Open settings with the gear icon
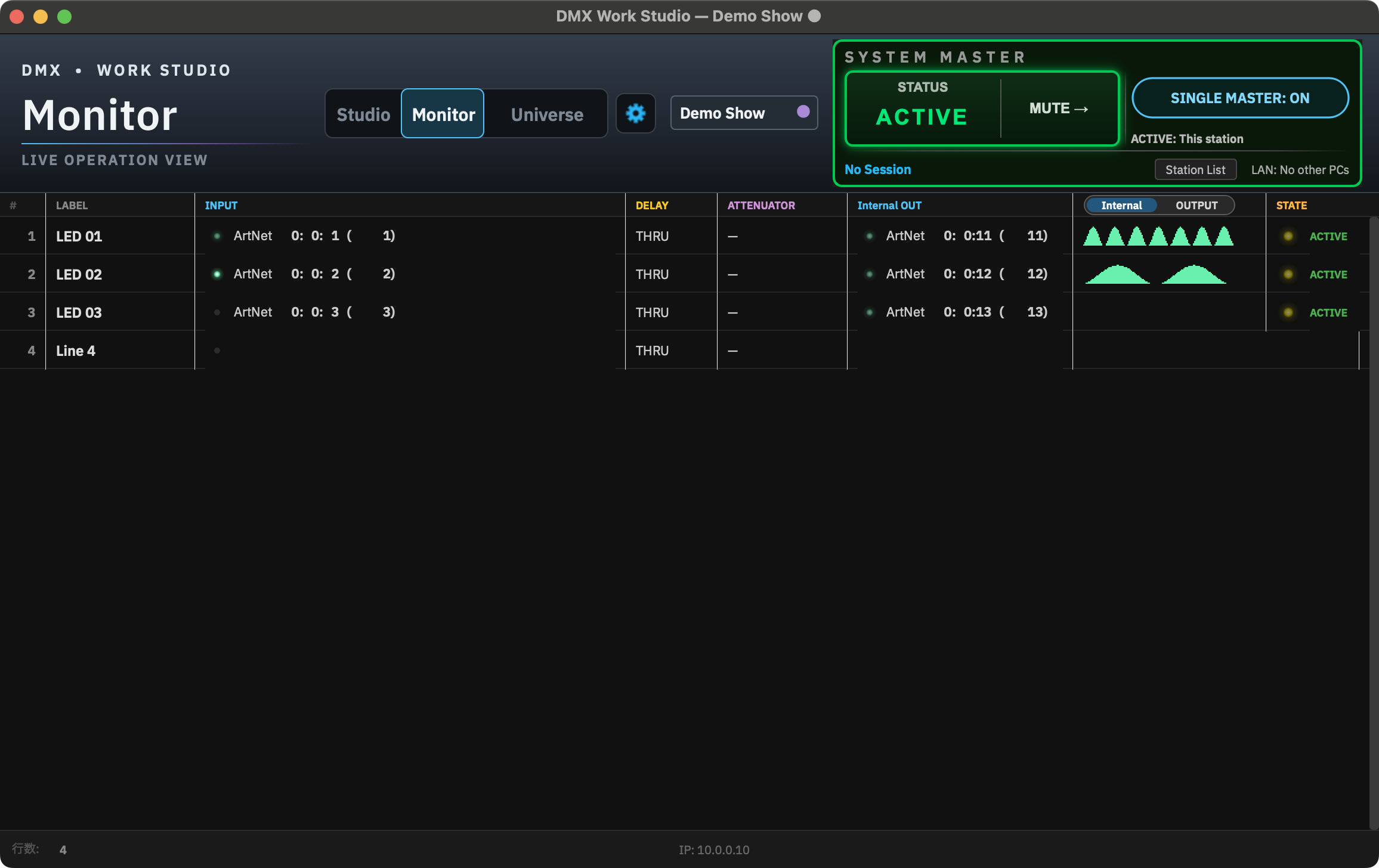Screen dimensions: 1379x868 [x=635, y=113]
